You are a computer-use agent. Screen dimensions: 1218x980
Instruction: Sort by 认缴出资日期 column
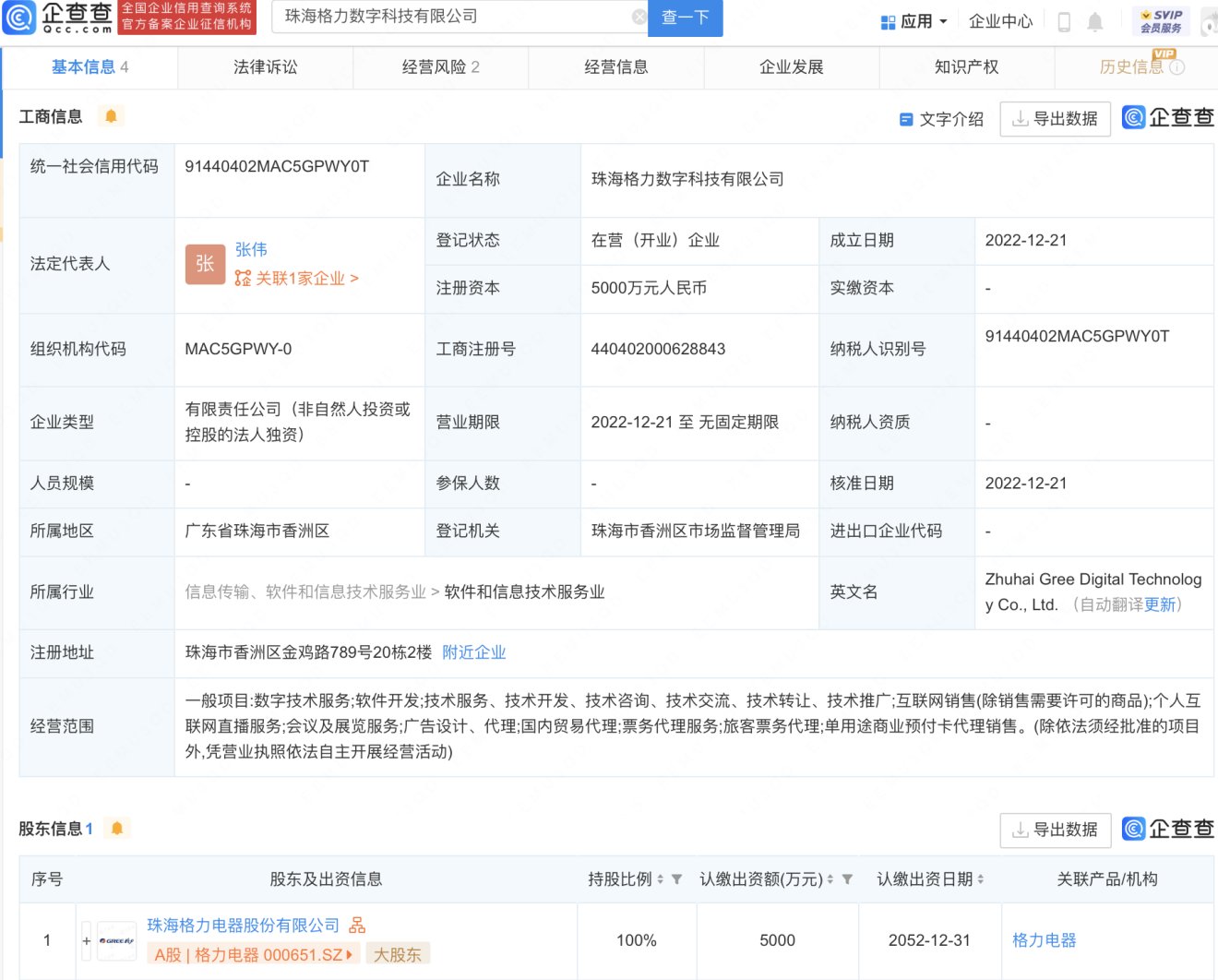(980, 879)
